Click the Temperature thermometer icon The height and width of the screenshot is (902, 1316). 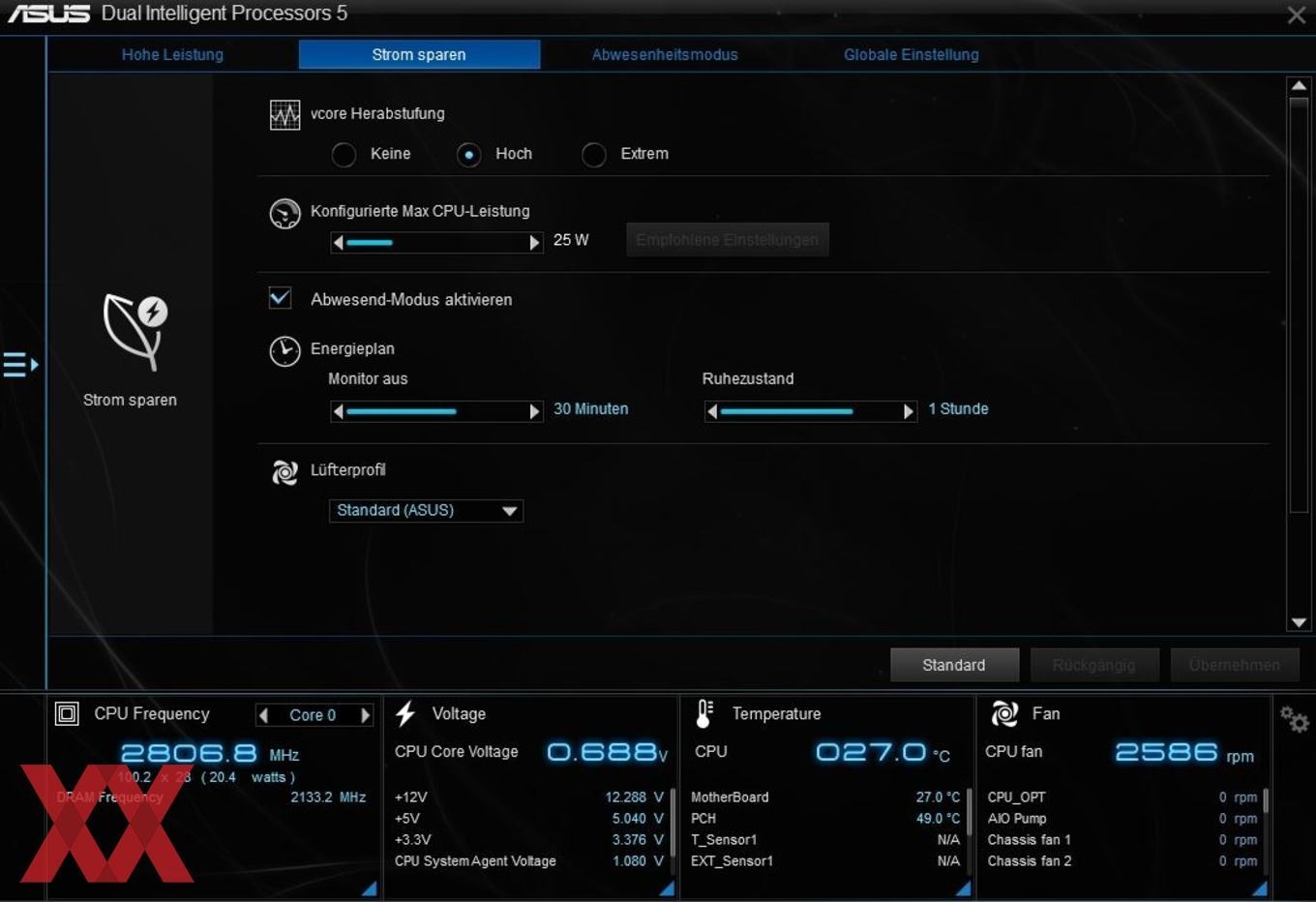704,714
